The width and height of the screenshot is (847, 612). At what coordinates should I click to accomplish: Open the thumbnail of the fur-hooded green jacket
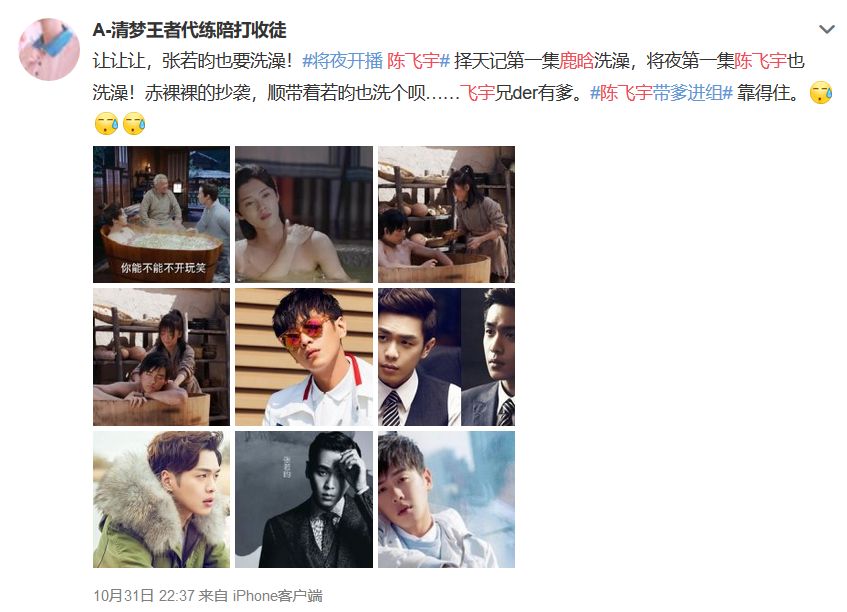tap(162, 499)
